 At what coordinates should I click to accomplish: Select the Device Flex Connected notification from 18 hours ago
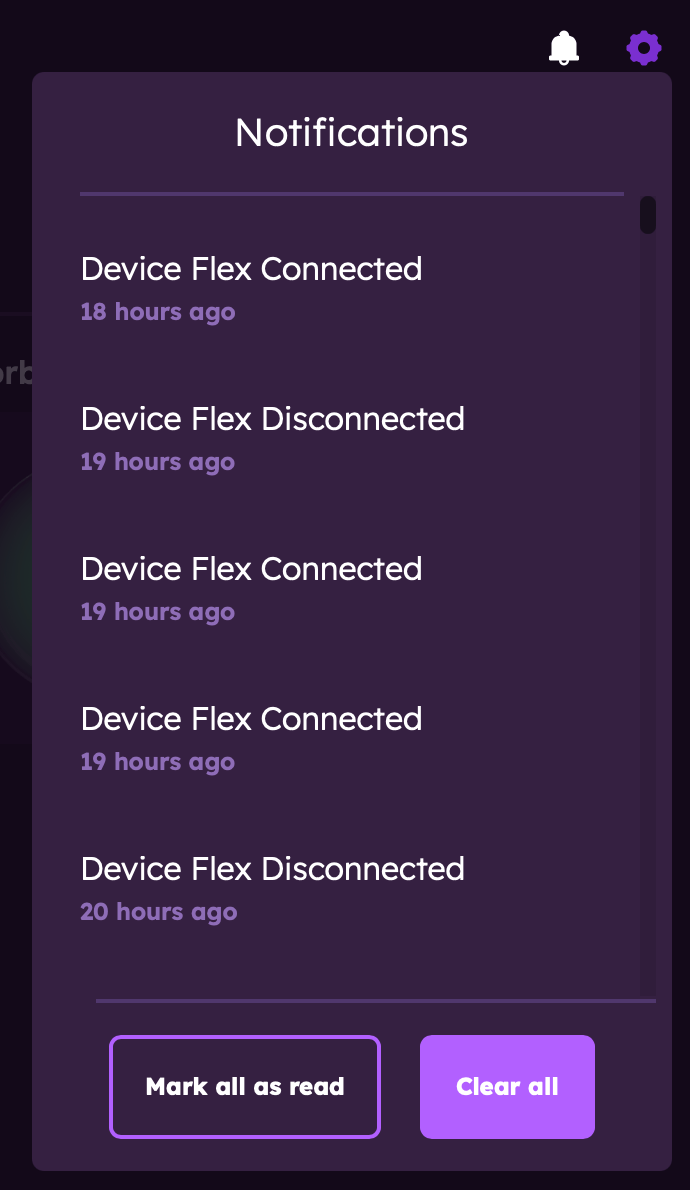[x=251, y=268]
